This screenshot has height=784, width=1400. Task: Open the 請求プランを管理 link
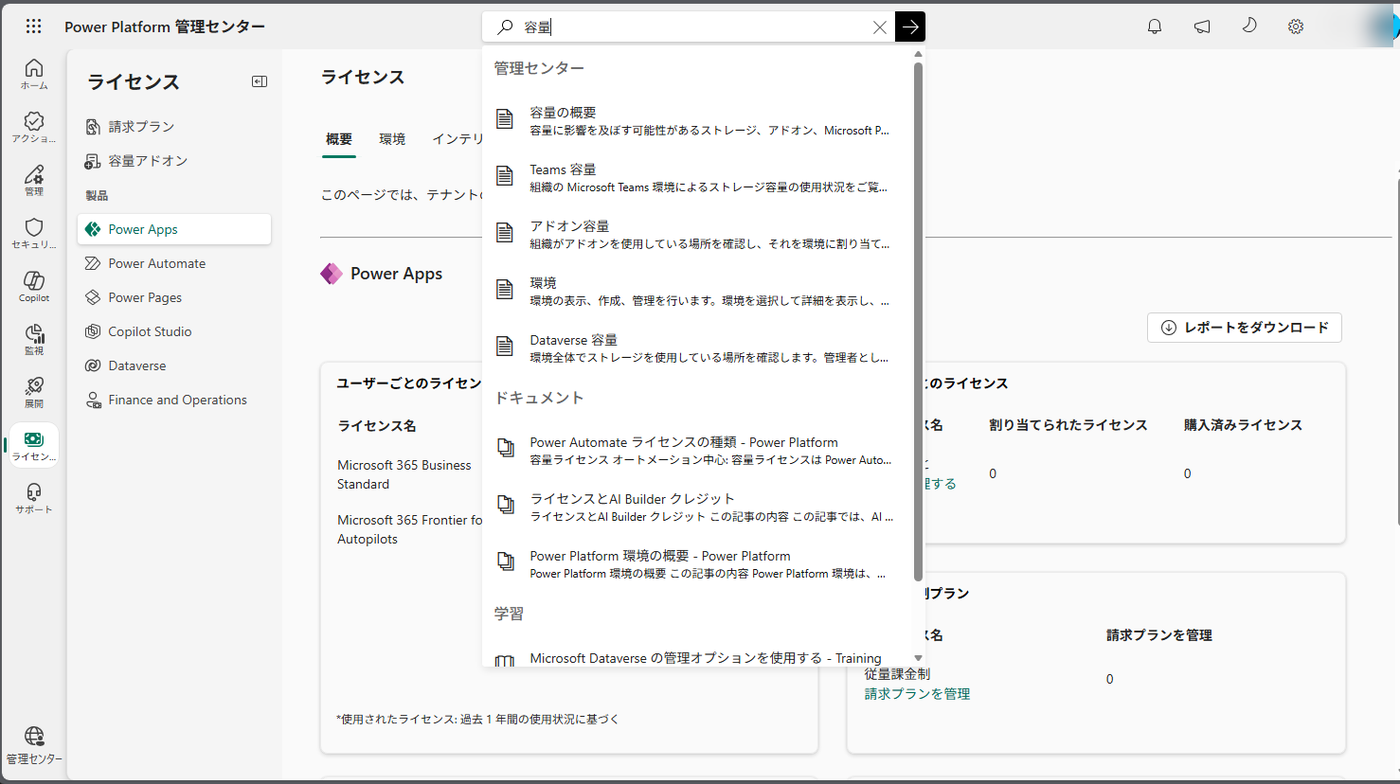(917, 694)
